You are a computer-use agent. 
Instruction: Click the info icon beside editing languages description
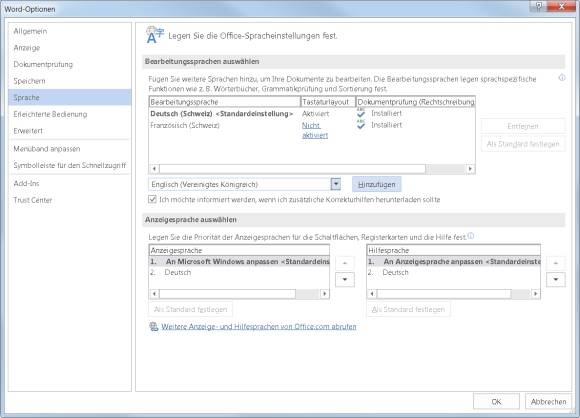pos(562,78)
